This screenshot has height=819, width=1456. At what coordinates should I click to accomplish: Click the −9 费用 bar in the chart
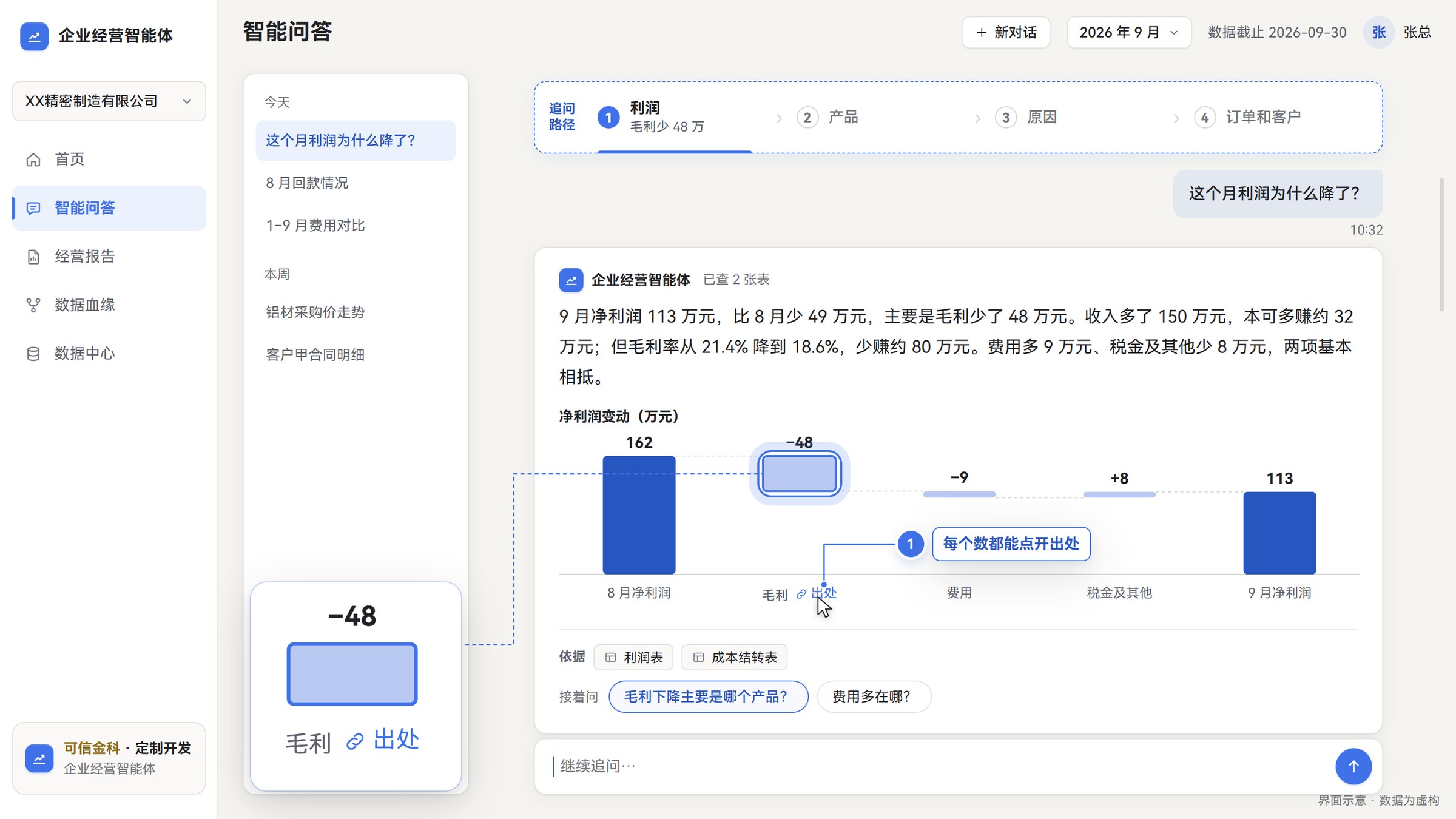pyautogui.click(x=959, y=494)
